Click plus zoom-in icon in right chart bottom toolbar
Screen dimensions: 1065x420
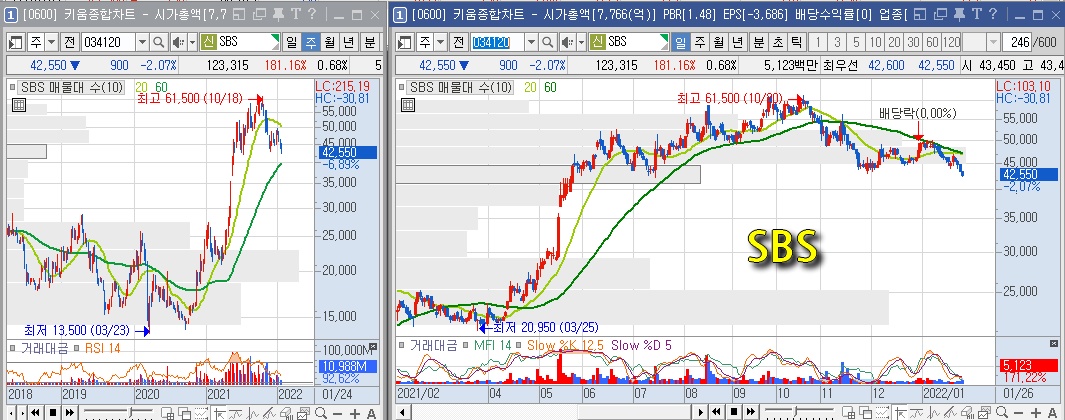coord(1035,413)
